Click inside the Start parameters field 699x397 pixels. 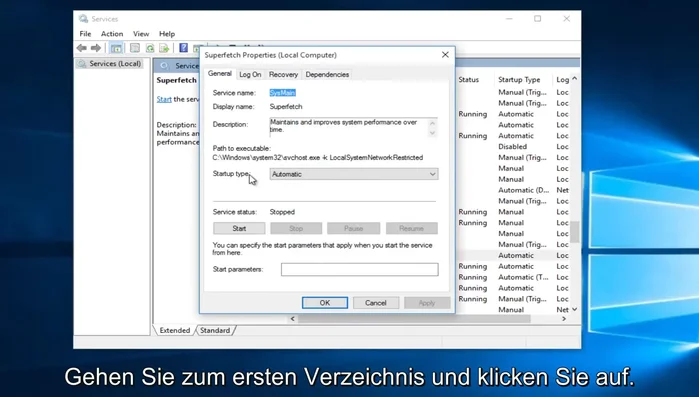(359, 269)
